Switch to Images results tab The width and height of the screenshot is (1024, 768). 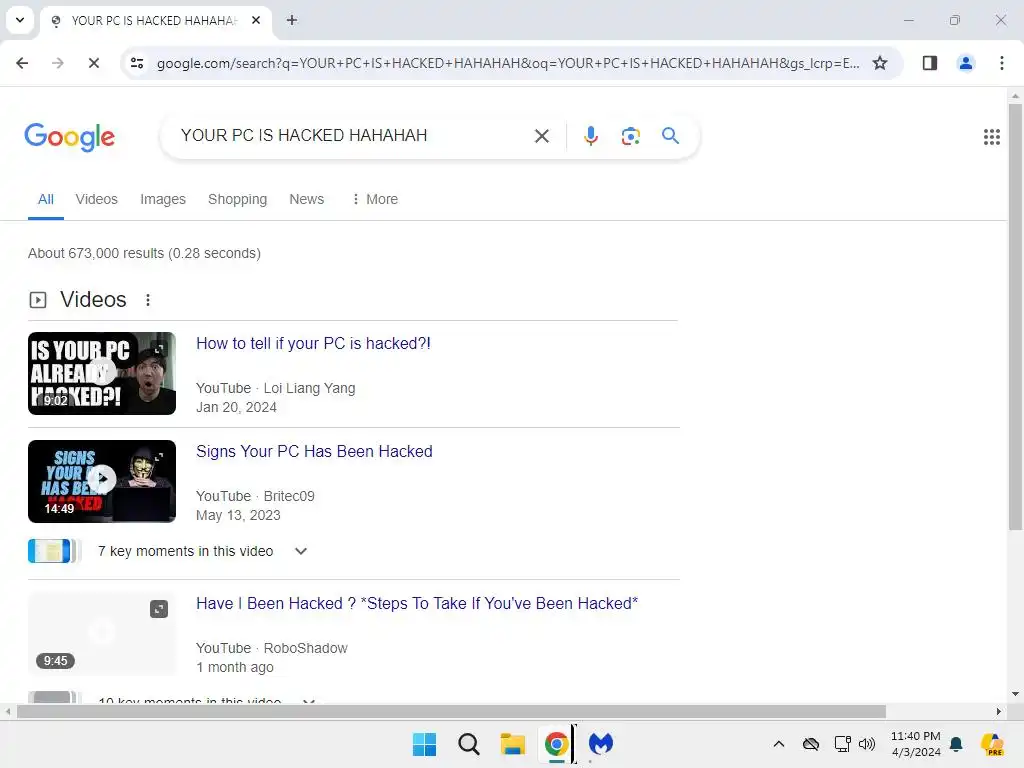(163, 199)
